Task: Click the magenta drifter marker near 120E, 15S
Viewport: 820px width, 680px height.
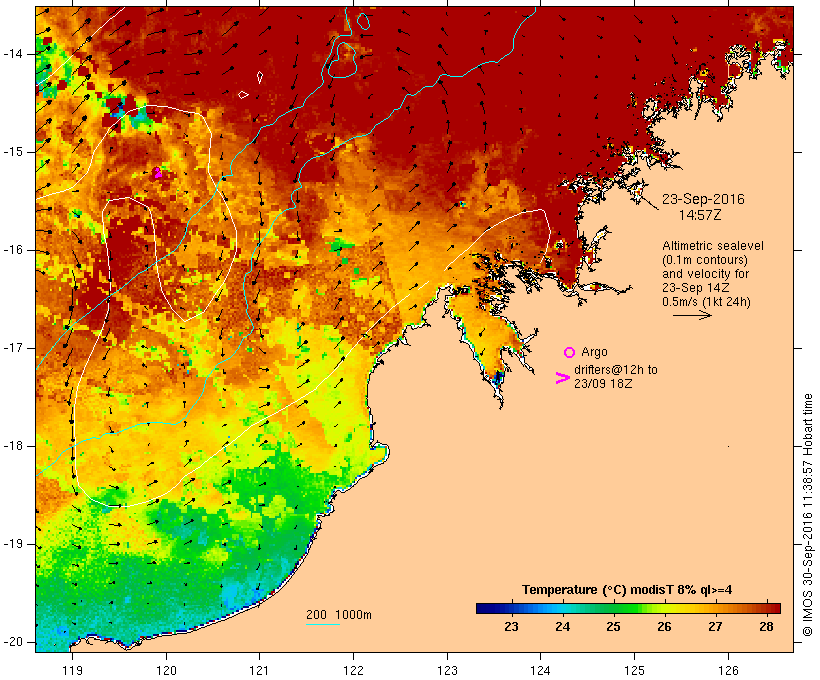Action: click(157, 173)
